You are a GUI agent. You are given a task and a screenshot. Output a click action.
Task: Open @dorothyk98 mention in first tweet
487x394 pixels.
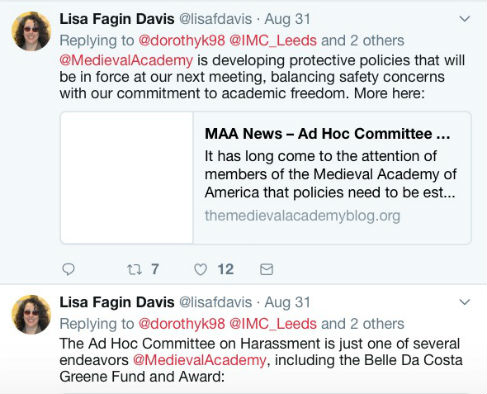point(182,41)
